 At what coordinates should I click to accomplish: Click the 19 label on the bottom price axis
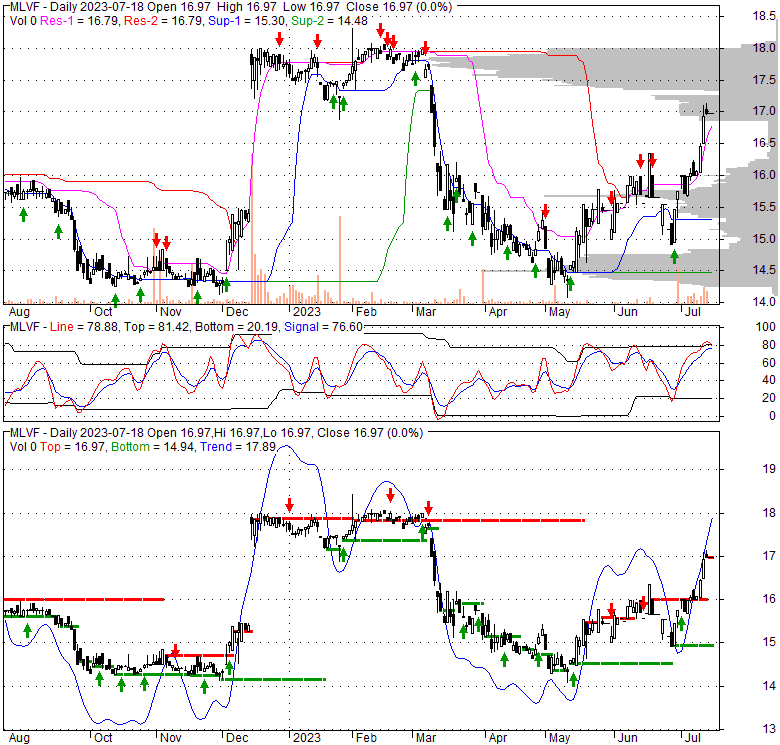(769, 468)
